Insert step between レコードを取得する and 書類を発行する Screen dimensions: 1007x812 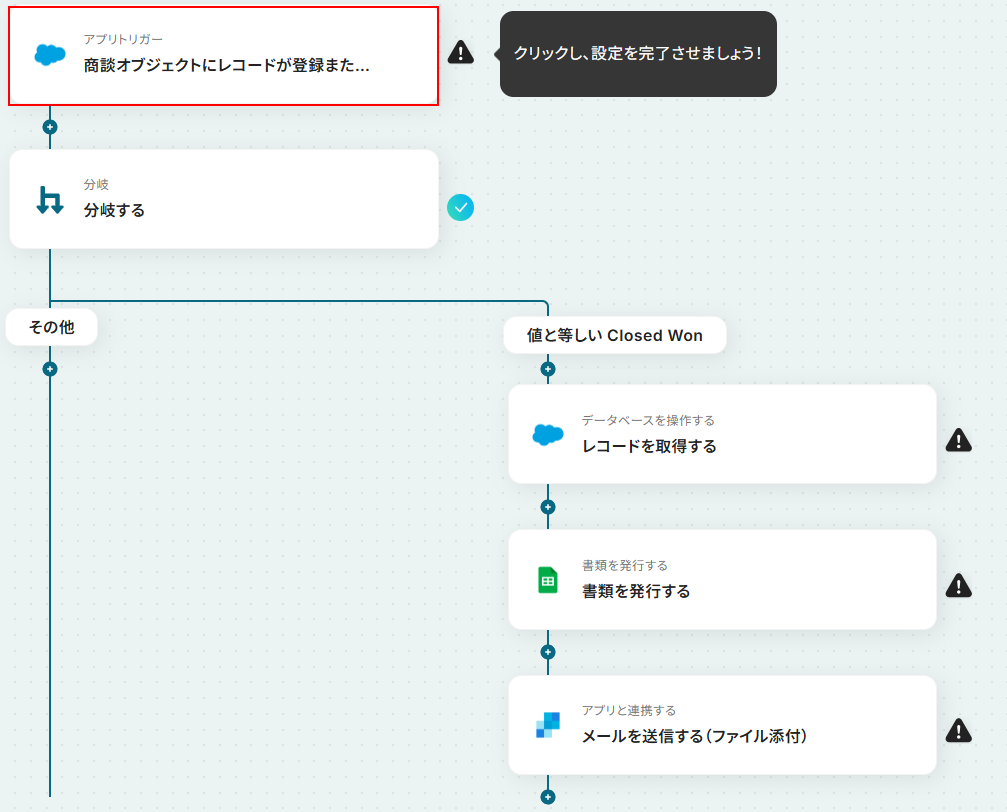pos(547,507)
